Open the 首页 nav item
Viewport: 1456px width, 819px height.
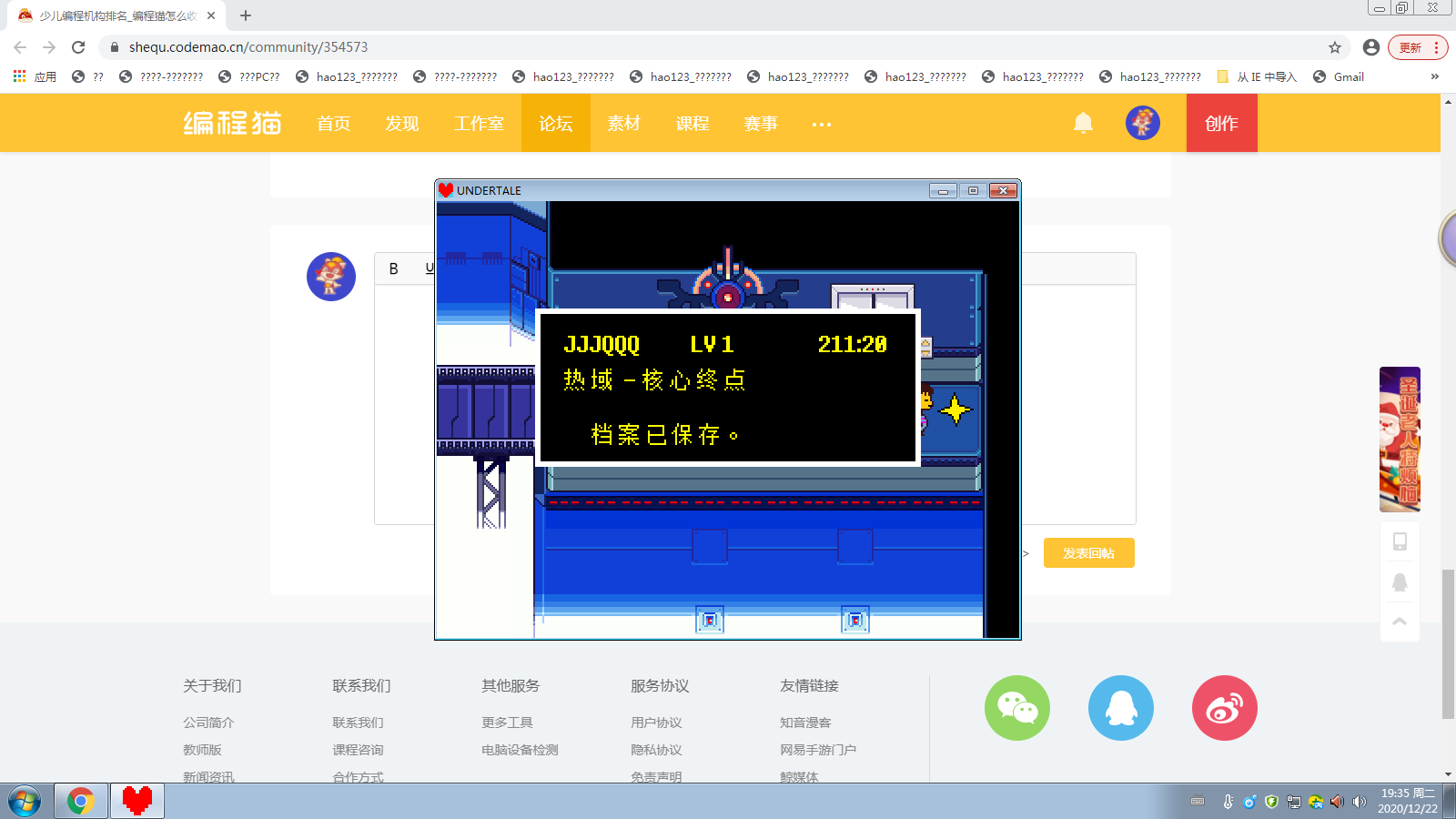(x=334, y=123)
